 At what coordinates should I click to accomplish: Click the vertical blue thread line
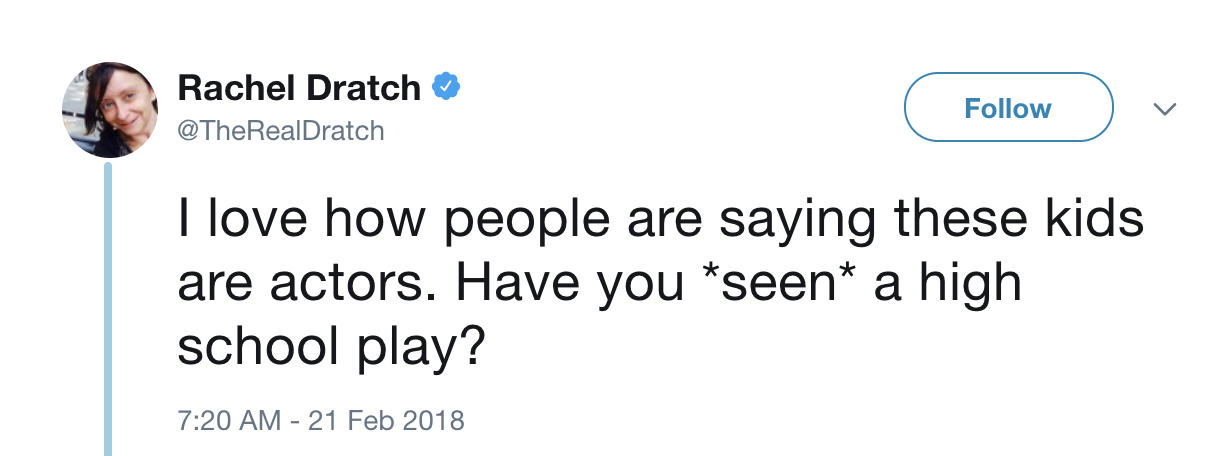[108, 310]
